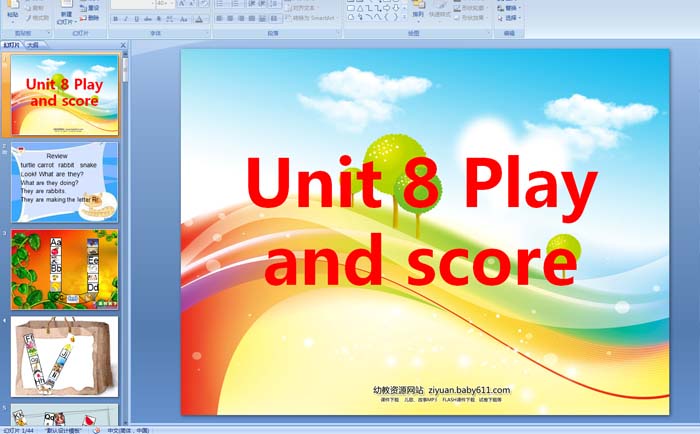Open Quick Styles (快速样式) gallery
This screenshot has height=434, width=700.
tap(440, 13)
